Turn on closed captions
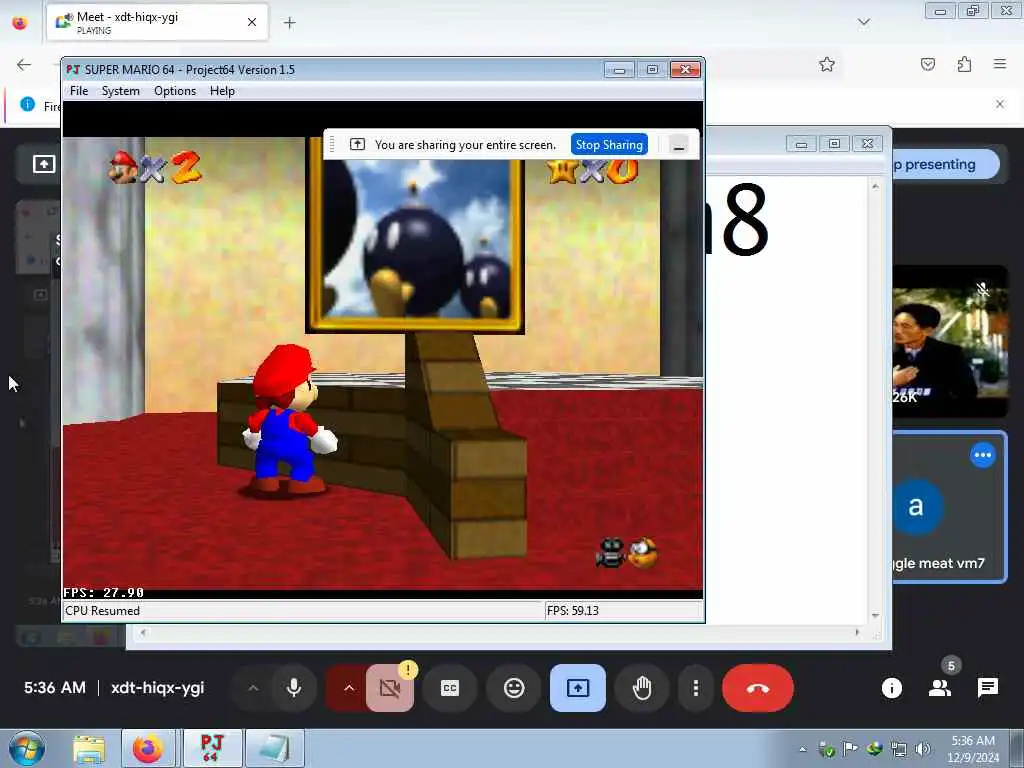The image size is (1024, 768). (449, 688)
